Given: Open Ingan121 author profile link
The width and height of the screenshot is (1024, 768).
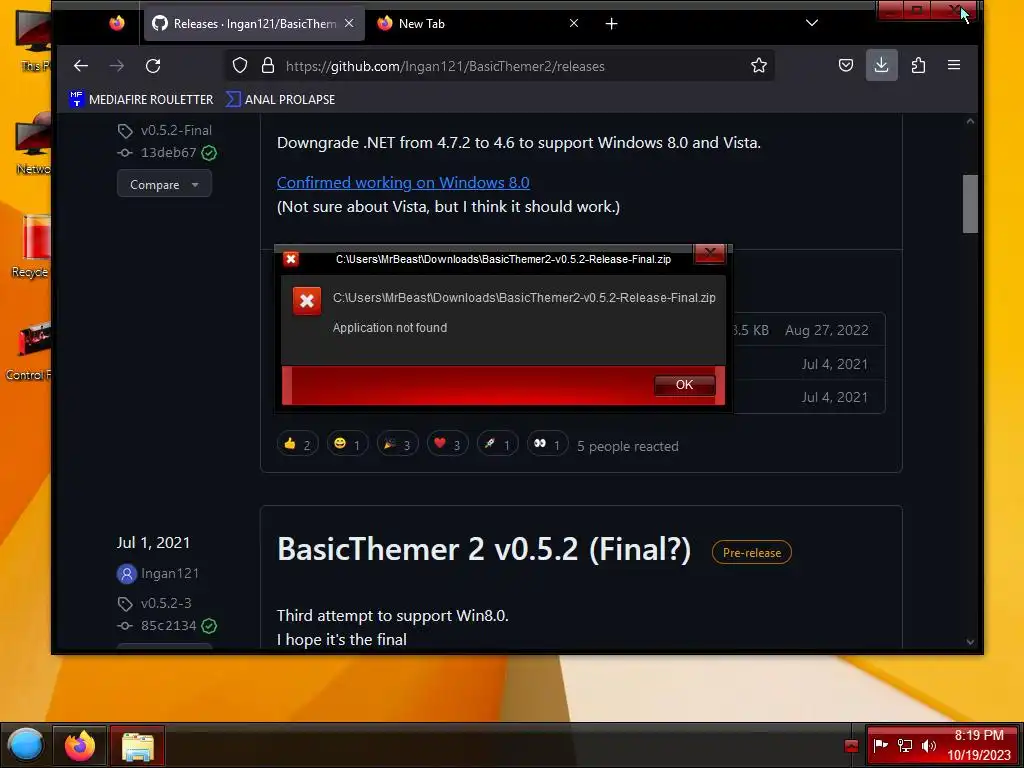Looking at the screenshot, I should click(x=170, y=573).
